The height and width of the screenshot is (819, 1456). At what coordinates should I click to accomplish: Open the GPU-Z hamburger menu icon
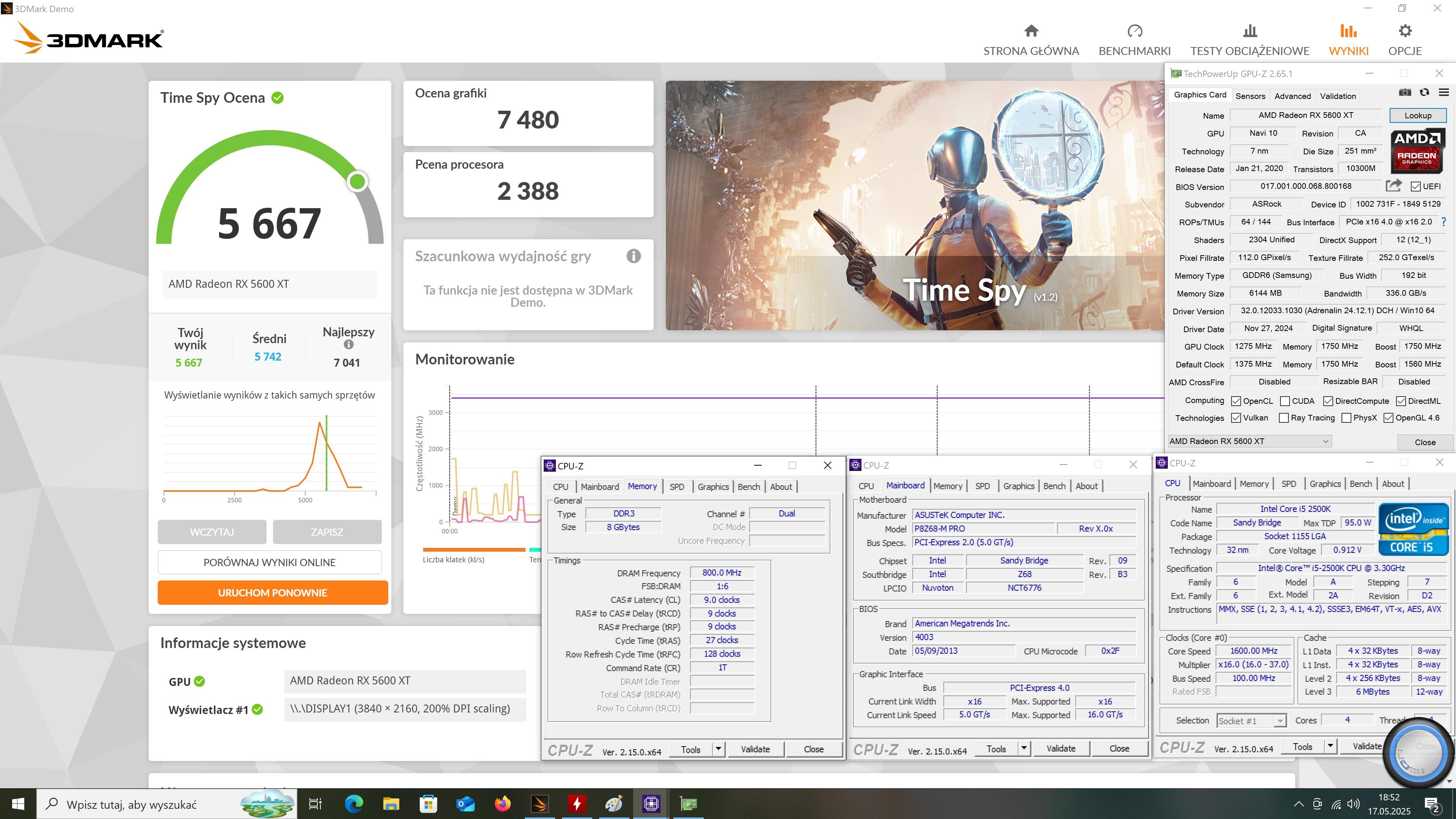pos(1443,93)
